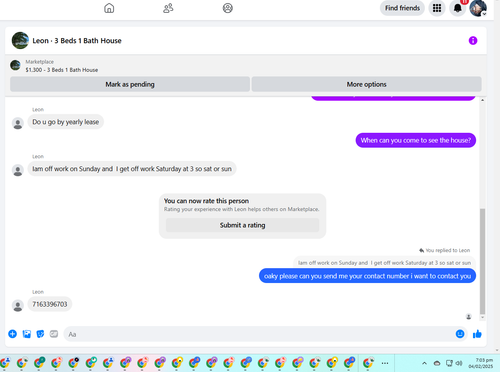Click the Marketplace listing thumbnail
Viewport: 500px width, 372px height.
[15, 65]
